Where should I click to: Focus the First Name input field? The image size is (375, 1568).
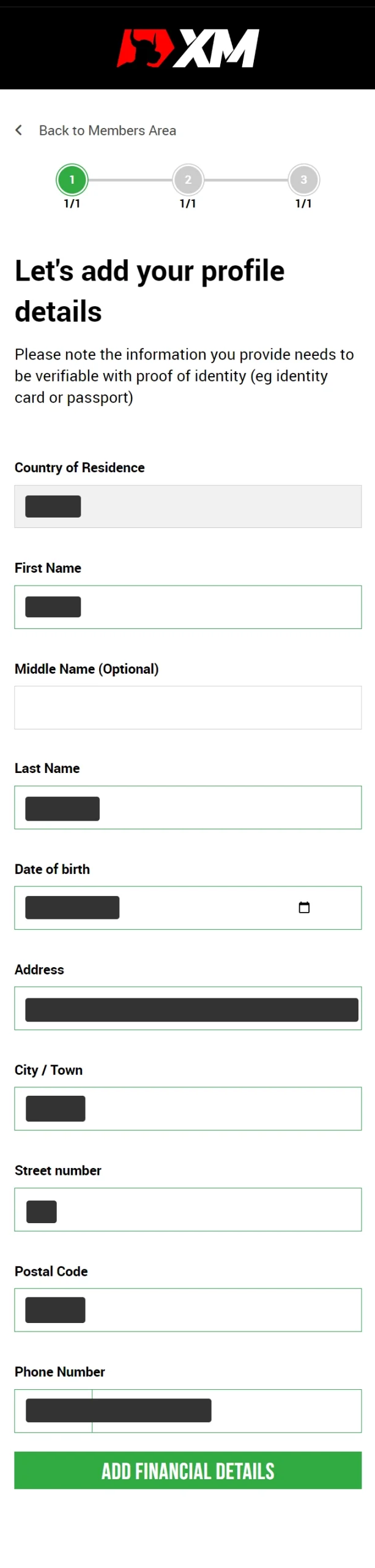tap(188, 607)
